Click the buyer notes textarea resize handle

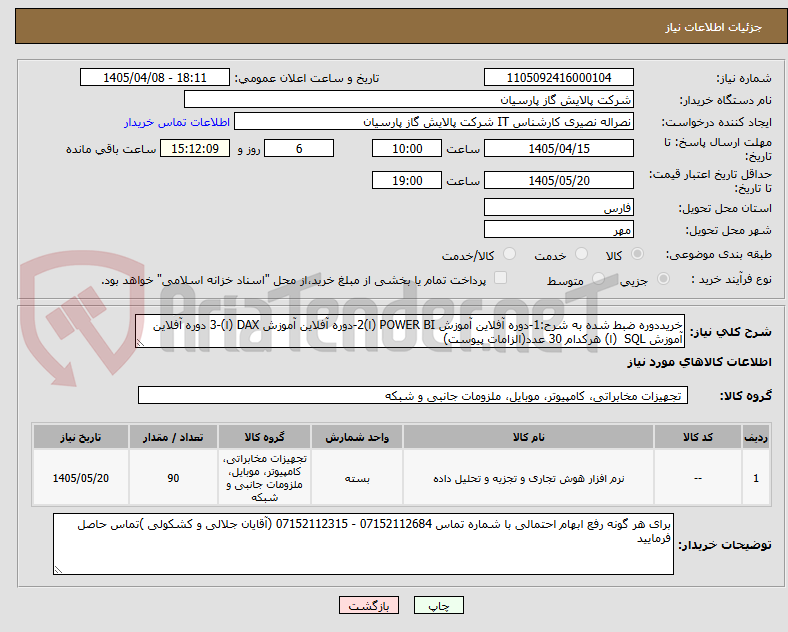pos(58,570)
